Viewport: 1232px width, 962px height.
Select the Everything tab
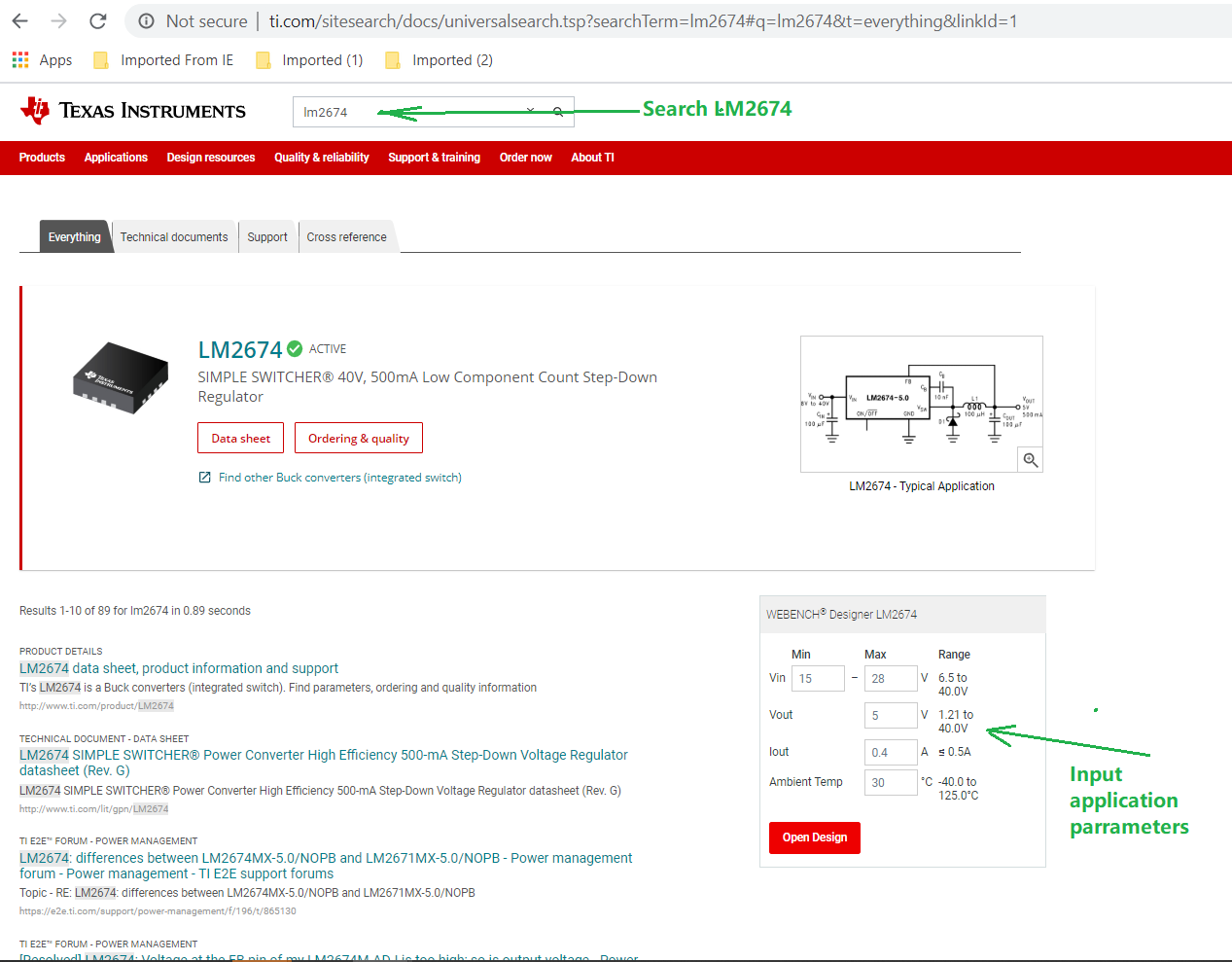click(x=75, y=236)
